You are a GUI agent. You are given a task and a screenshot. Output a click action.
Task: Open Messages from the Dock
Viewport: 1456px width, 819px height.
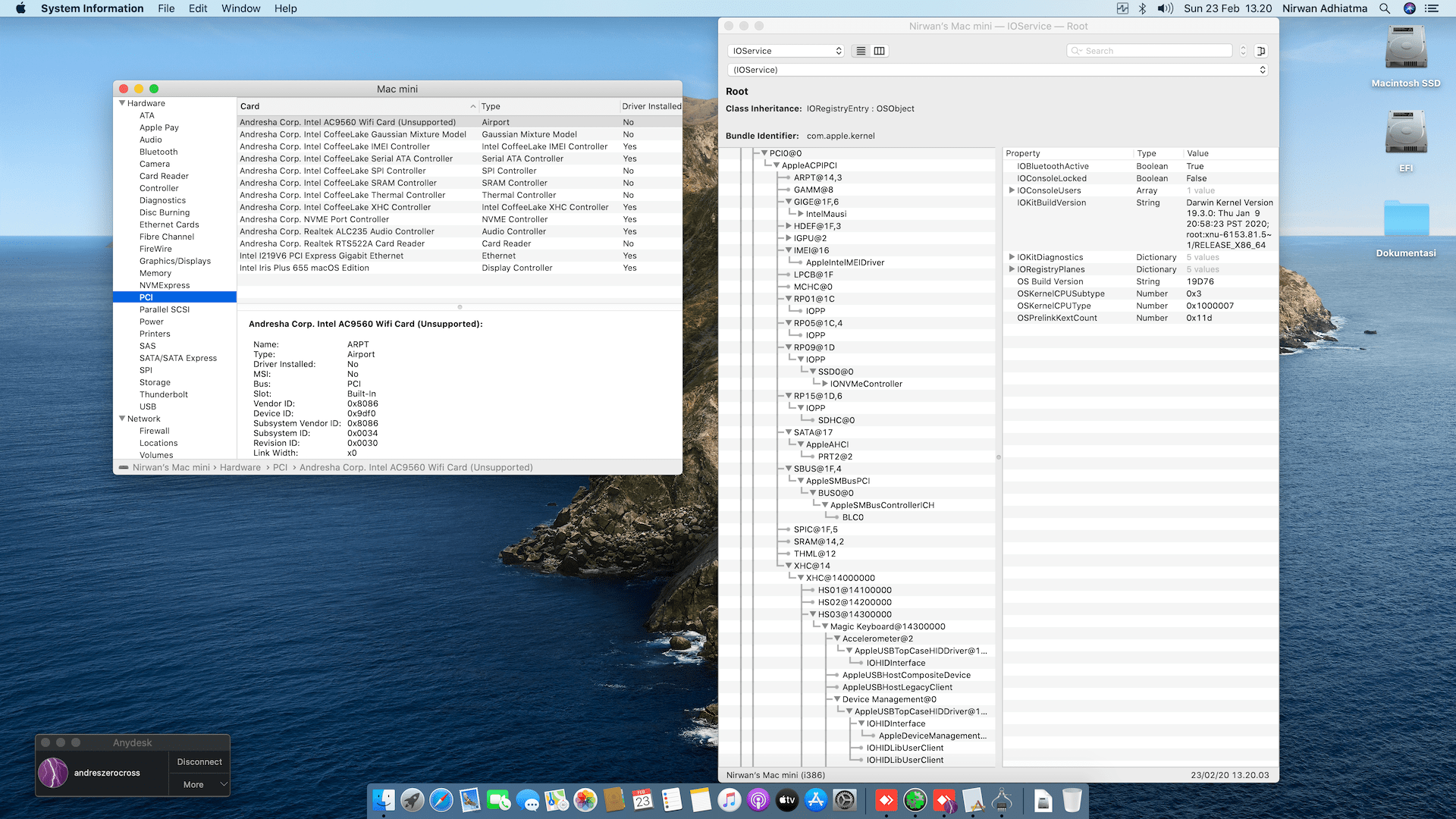pyautogui.click(x=528, y=800)
